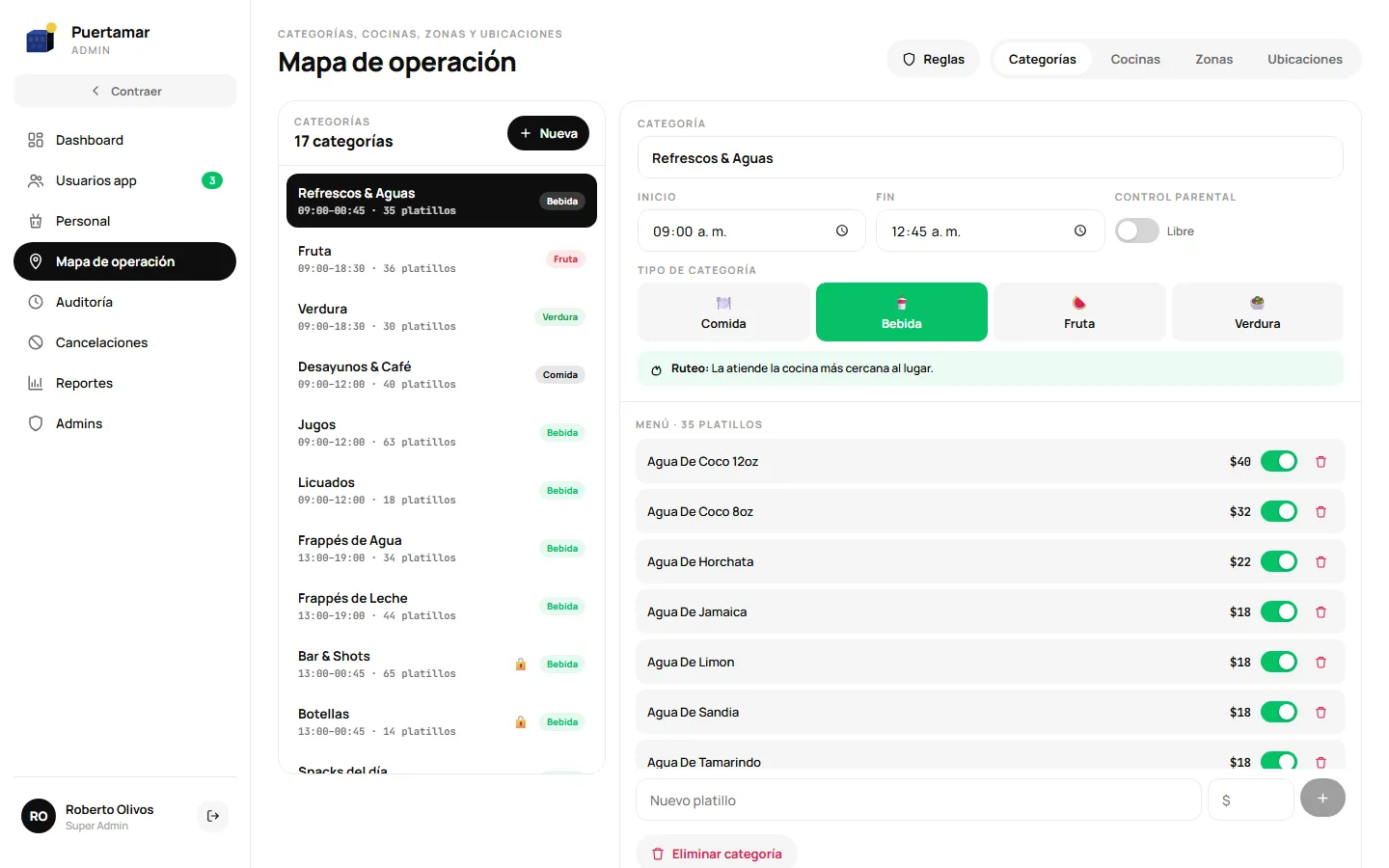The width and height of the screenshot is (1389, 868).
Task: Go to the Ubicaciones tab
Action: (x=1305, y=60)
